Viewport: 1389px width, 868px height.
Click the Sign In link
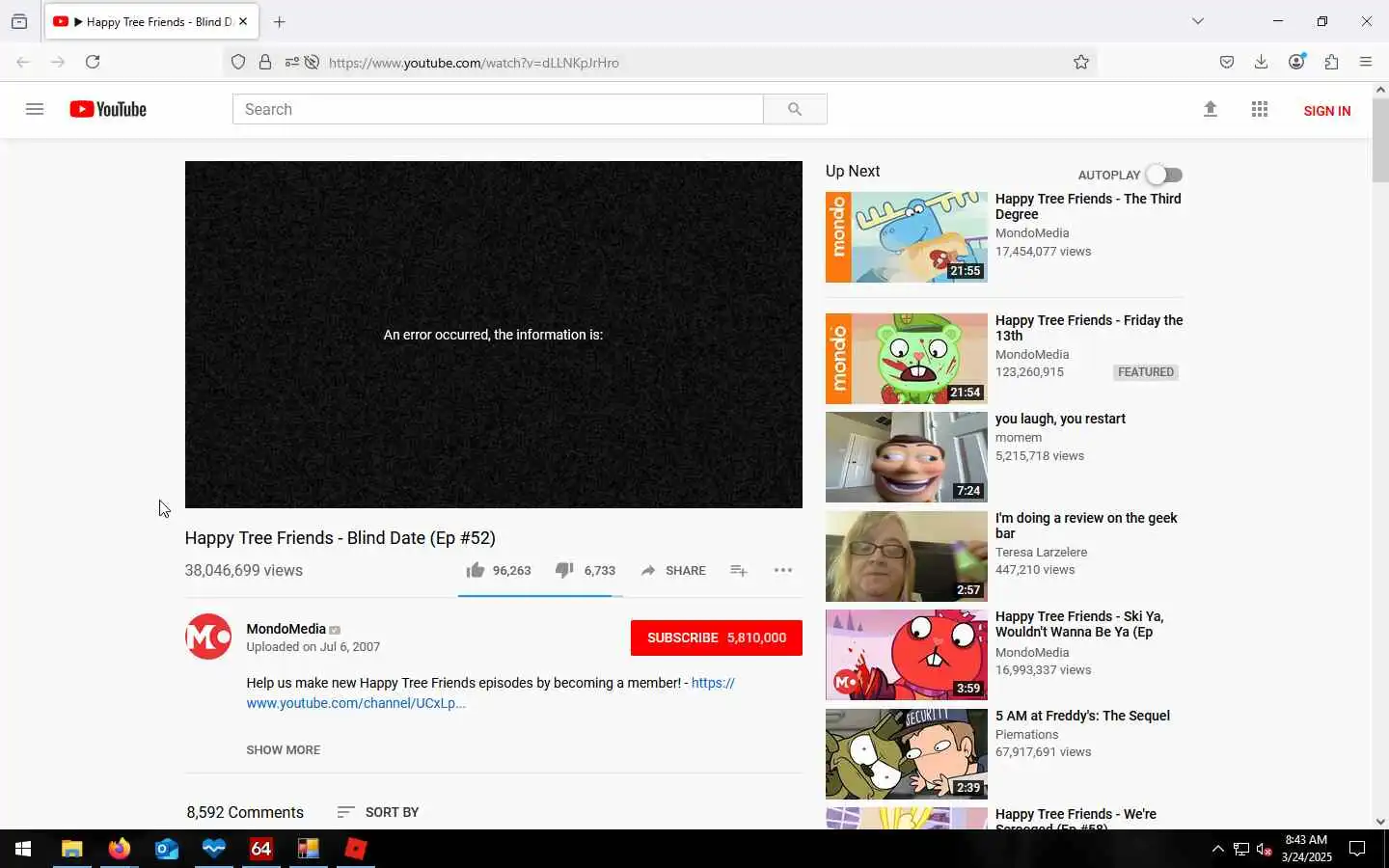[1327, 111]
